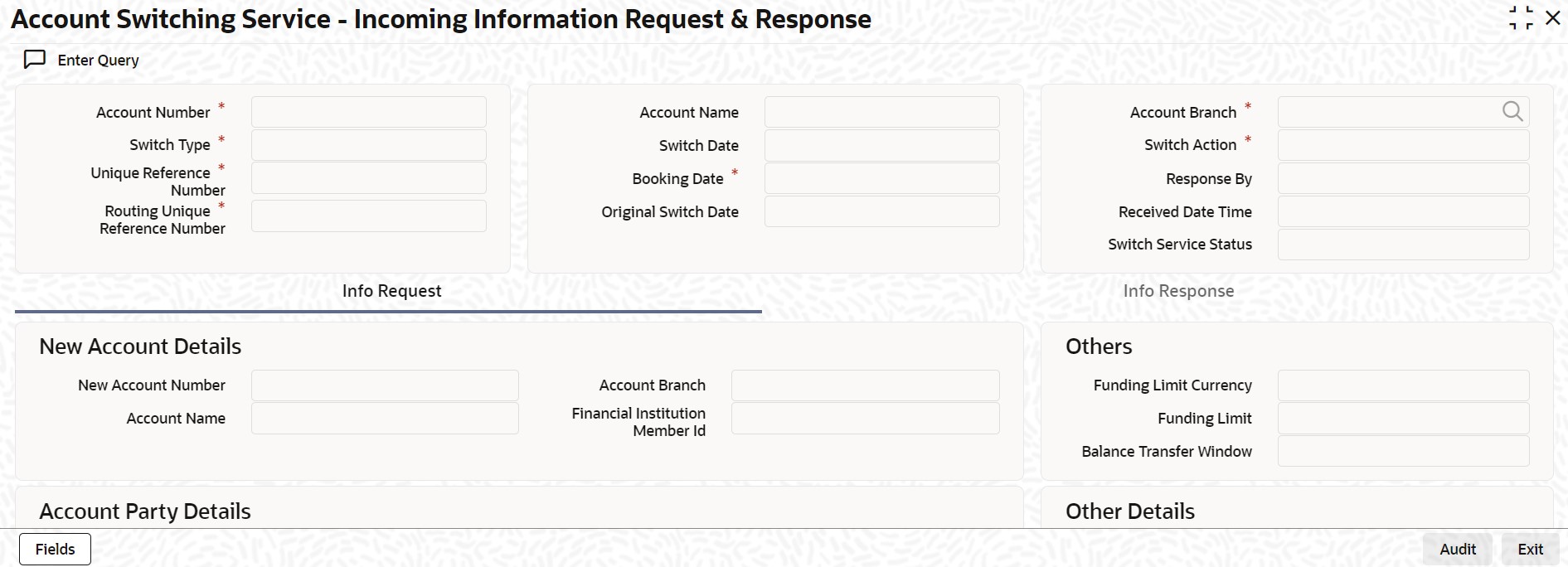This screenshot has height=567, width=1568.
Task: Select the Booking Date input box
Action: 881,178
